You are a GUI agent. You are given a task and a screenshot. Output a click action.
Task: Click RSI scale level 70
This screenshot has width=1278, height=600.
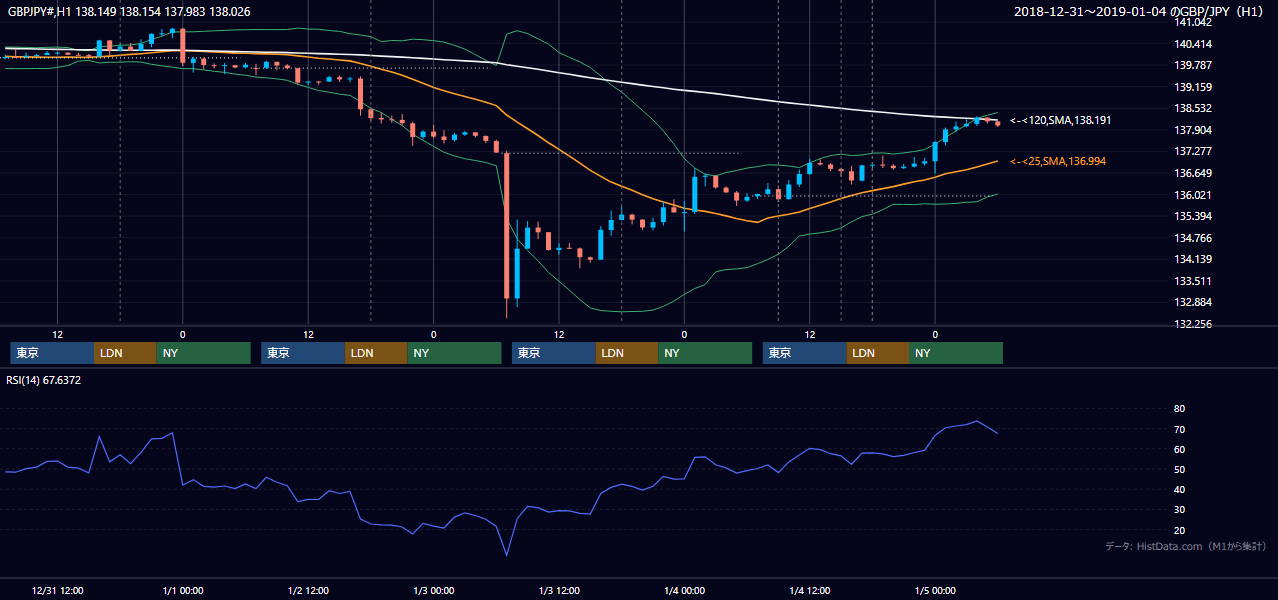[1180, 429]
